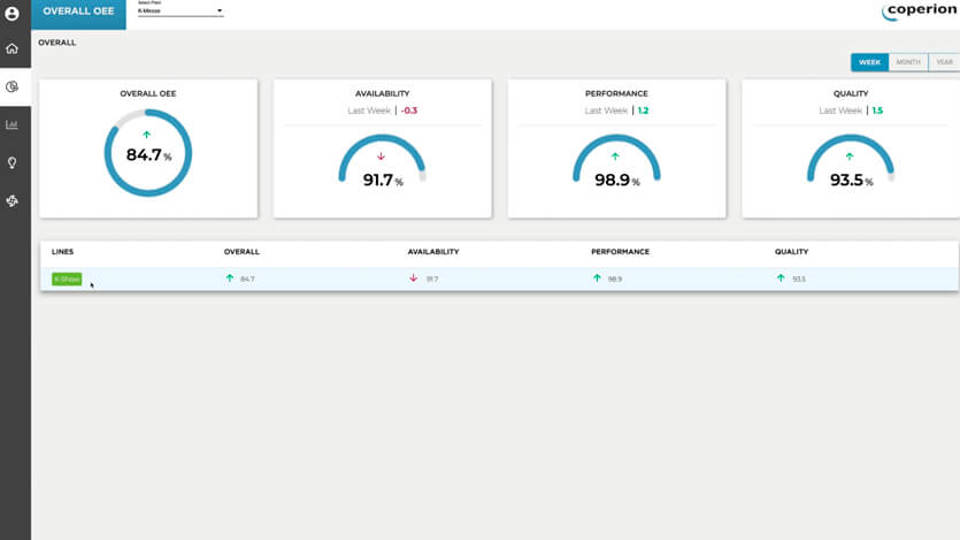Open the user profile icon
Viewport: 960px width, 540px height.
[13, 14]
